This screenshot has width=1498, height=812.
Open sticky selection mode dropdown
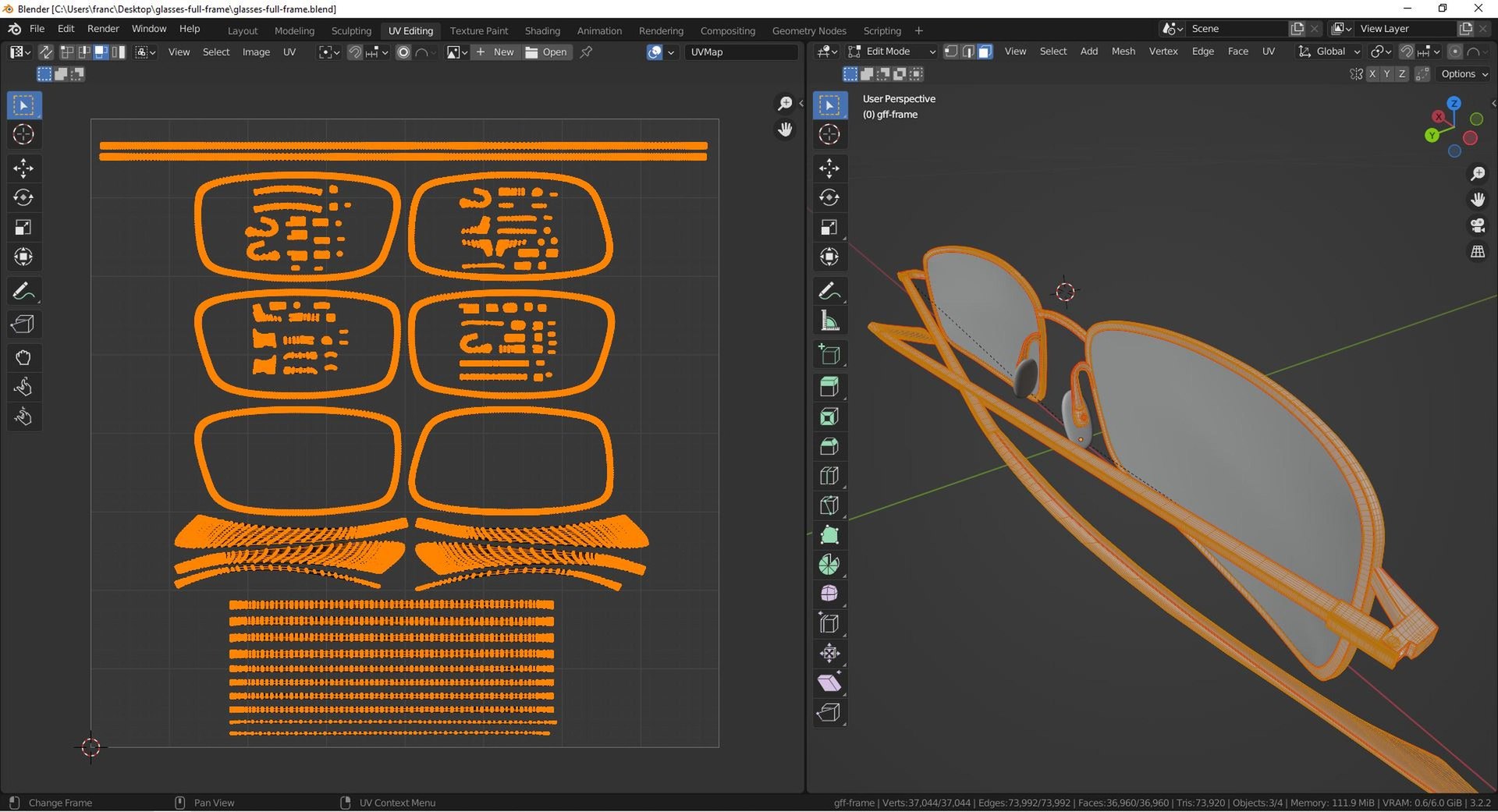tap(145, 52)
